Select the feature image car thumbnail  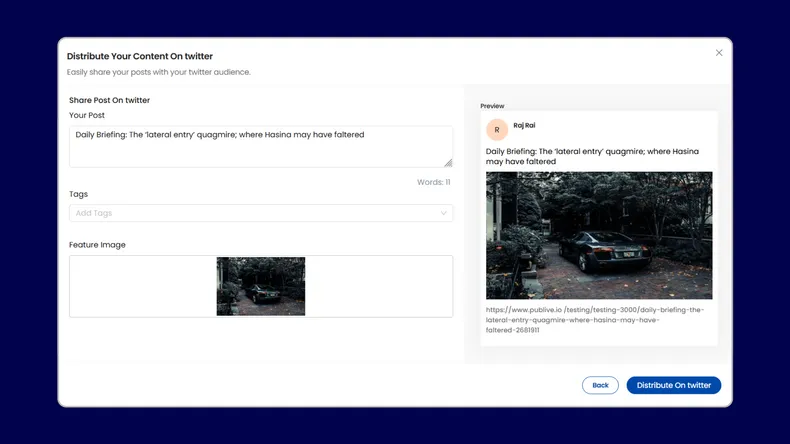pyautogui.click(x=260, y=286)
